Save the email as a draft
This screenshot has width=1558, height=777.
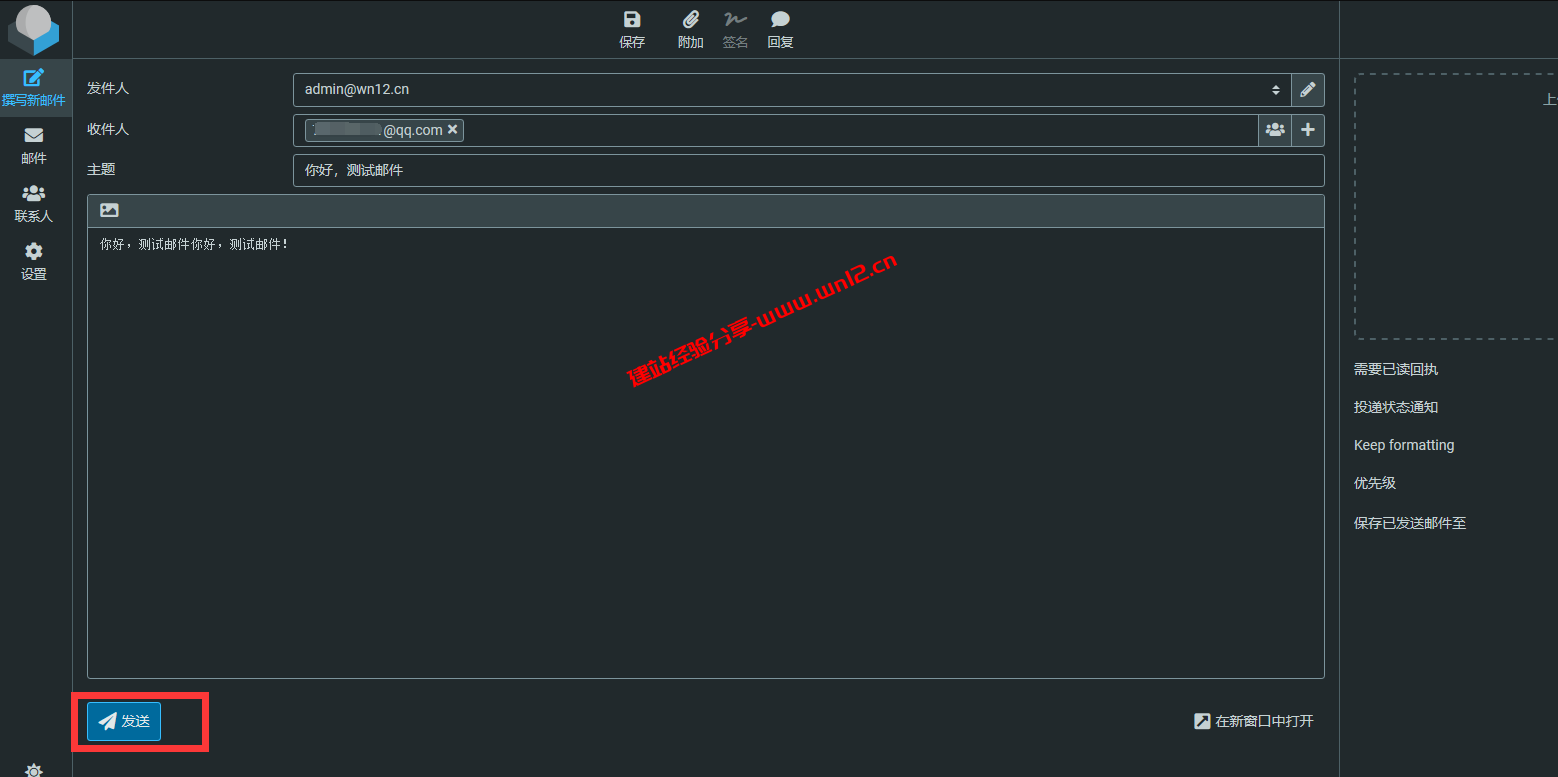pyautogui.click(x=632, y=28)
